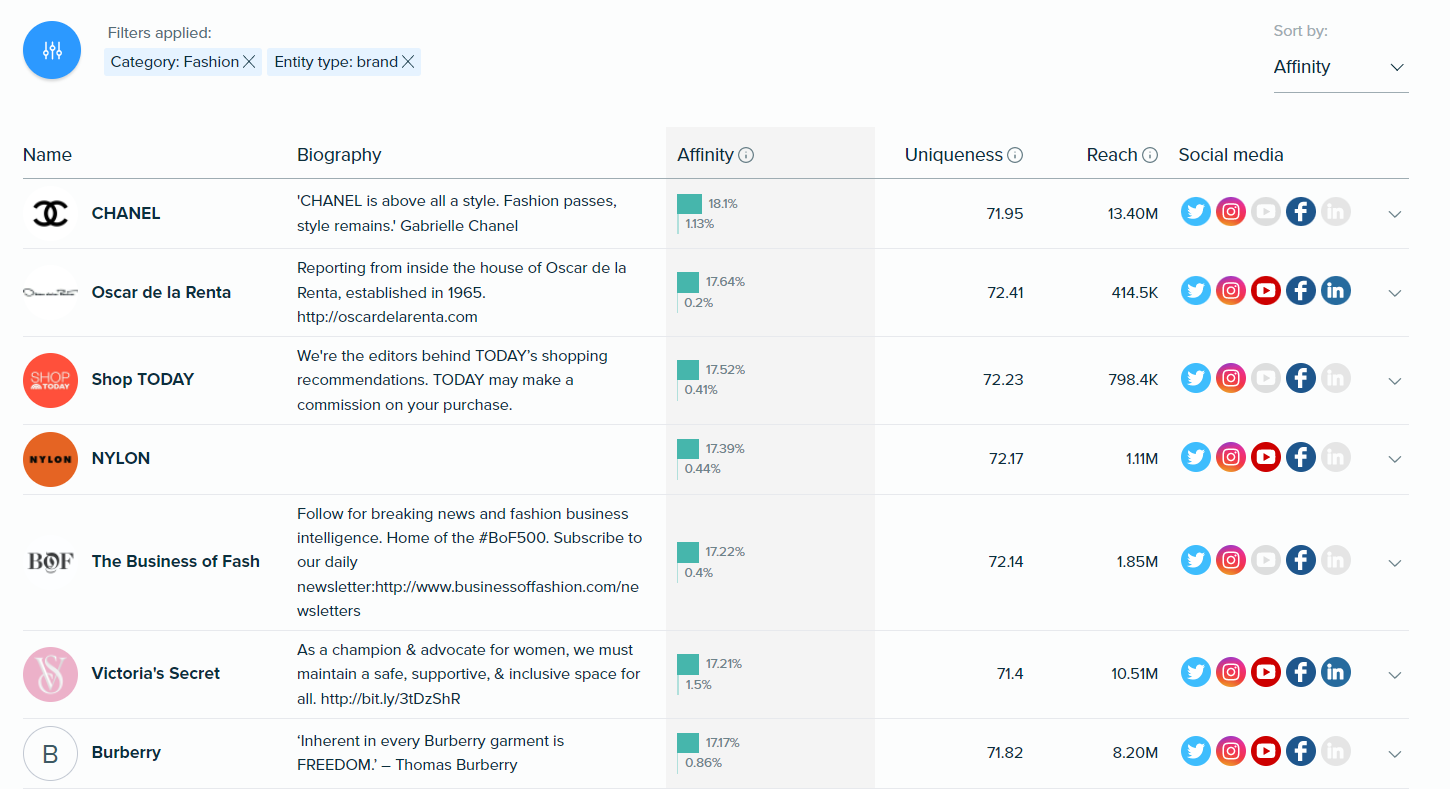Click Burberry's 17.17% affinity bar

(688, 743)
